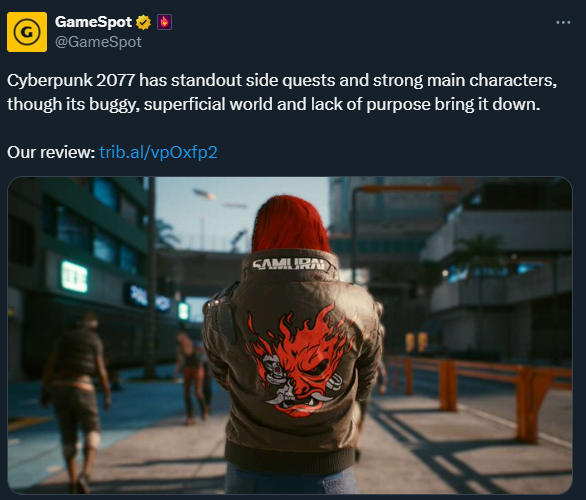The height and width of the screenshot is (500, 586).
Task: Click the green neon sign on building
Action: (x=74, y=277)
